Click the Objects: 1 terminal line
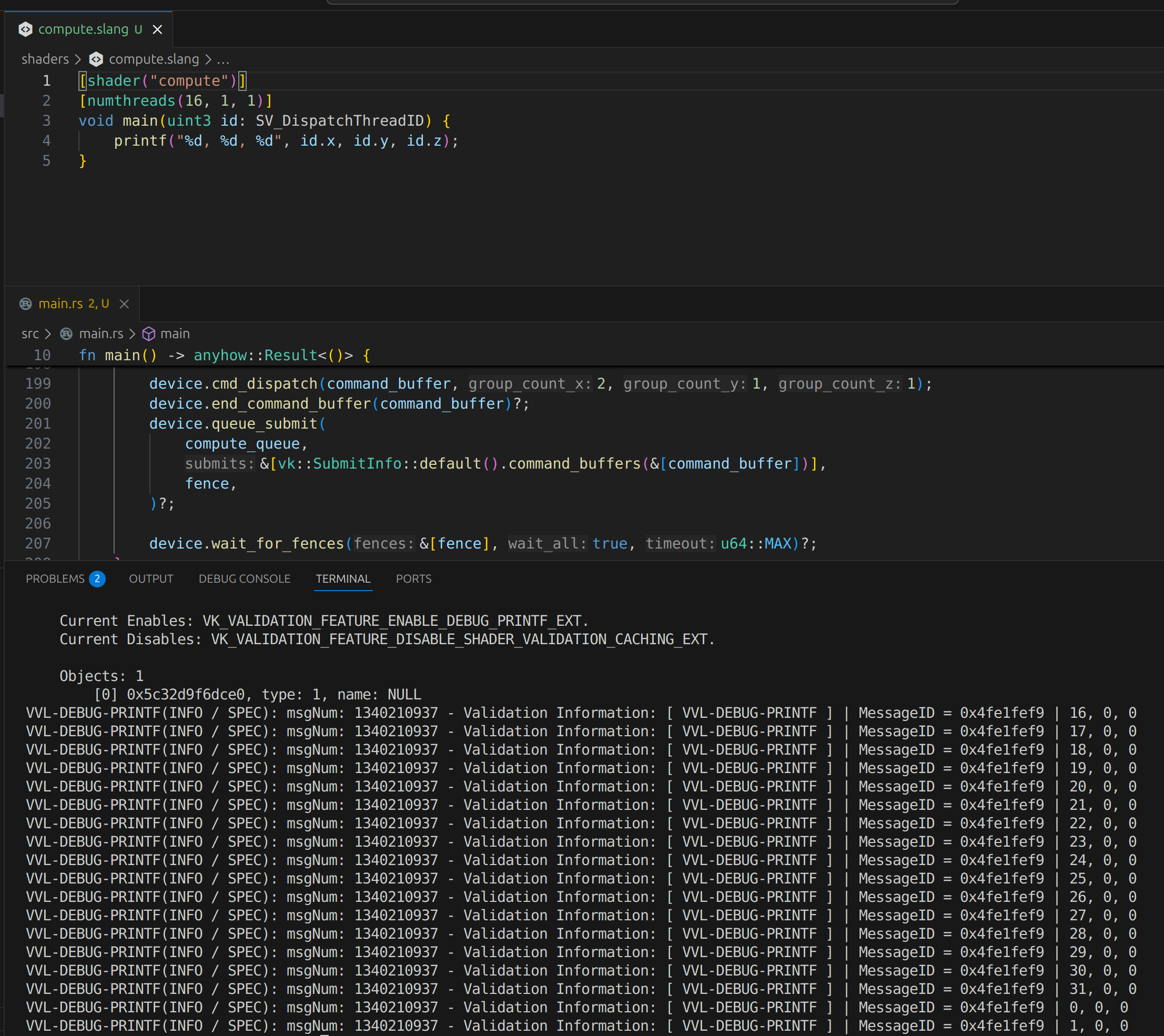Image resolution: width=1164 pixels, height=1036 pixels. coord(102,676)
